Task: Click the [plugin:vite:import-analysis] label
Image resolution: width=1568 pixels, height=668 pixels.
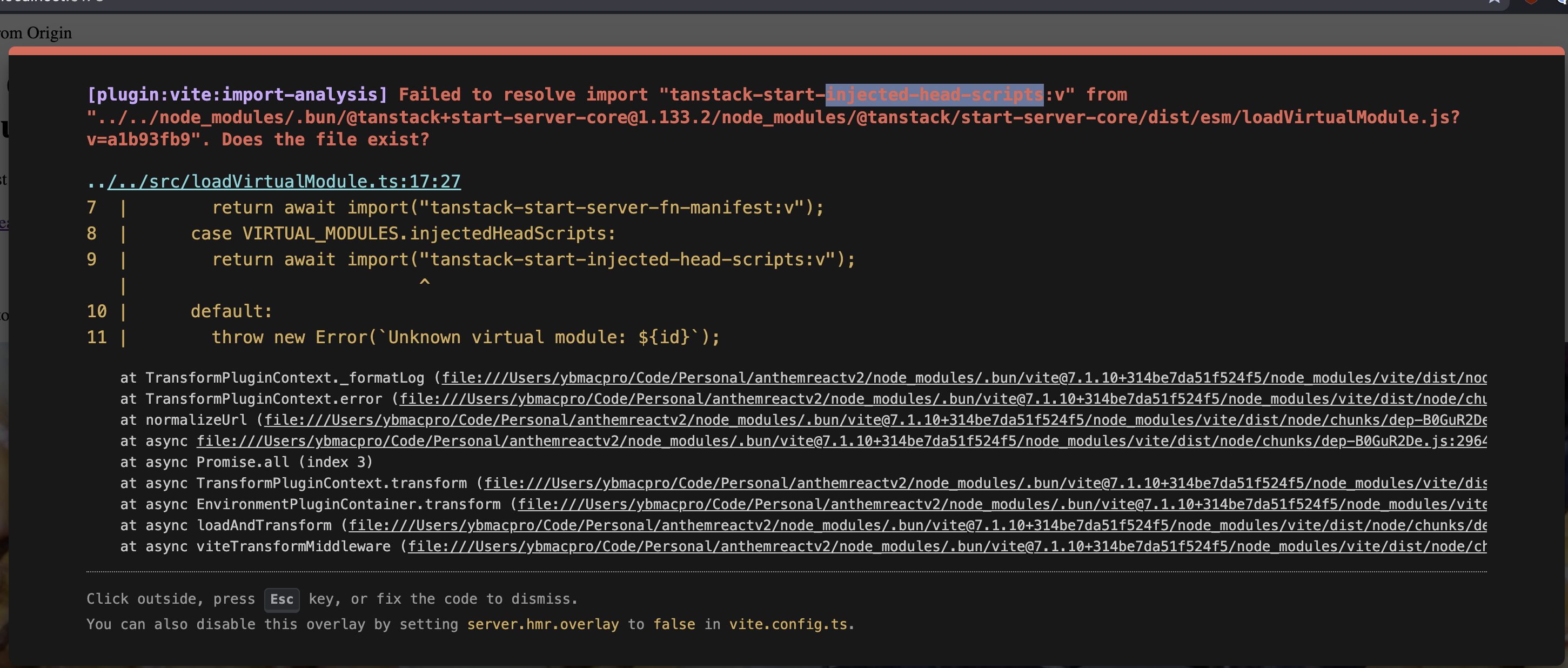Action: (x=237, y=95)
